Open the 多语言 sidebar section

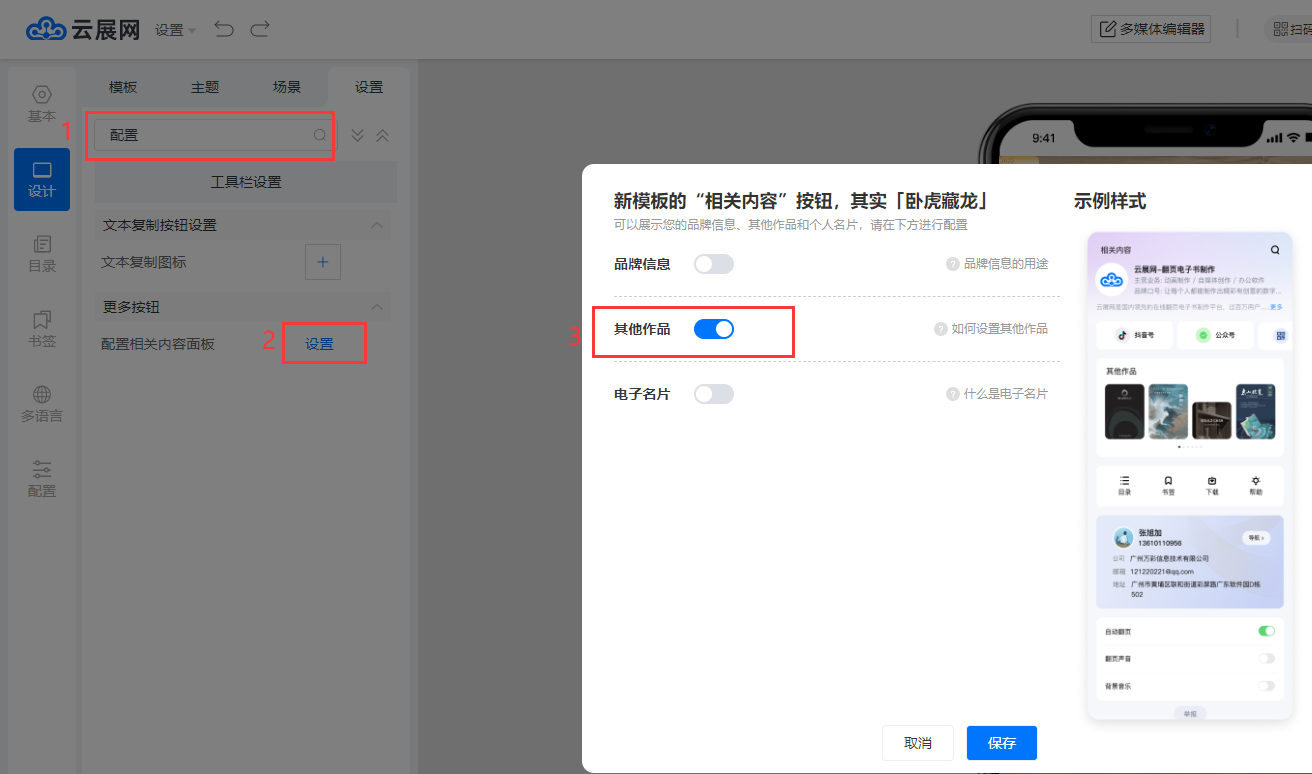42,404
